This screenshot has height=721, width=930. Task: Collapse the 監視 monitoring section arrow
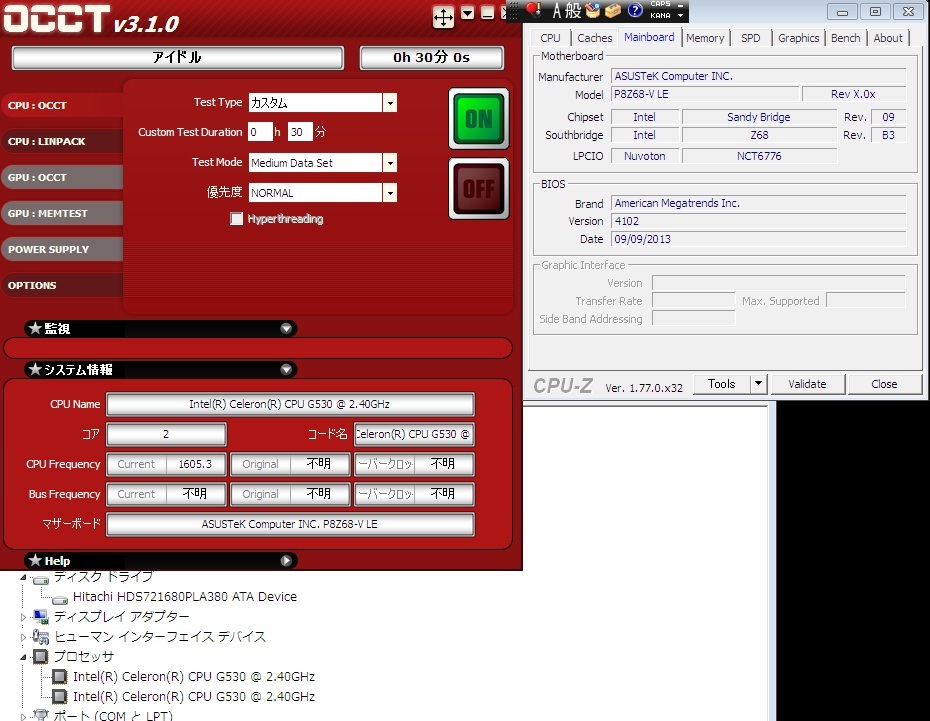tap(286, 328)
